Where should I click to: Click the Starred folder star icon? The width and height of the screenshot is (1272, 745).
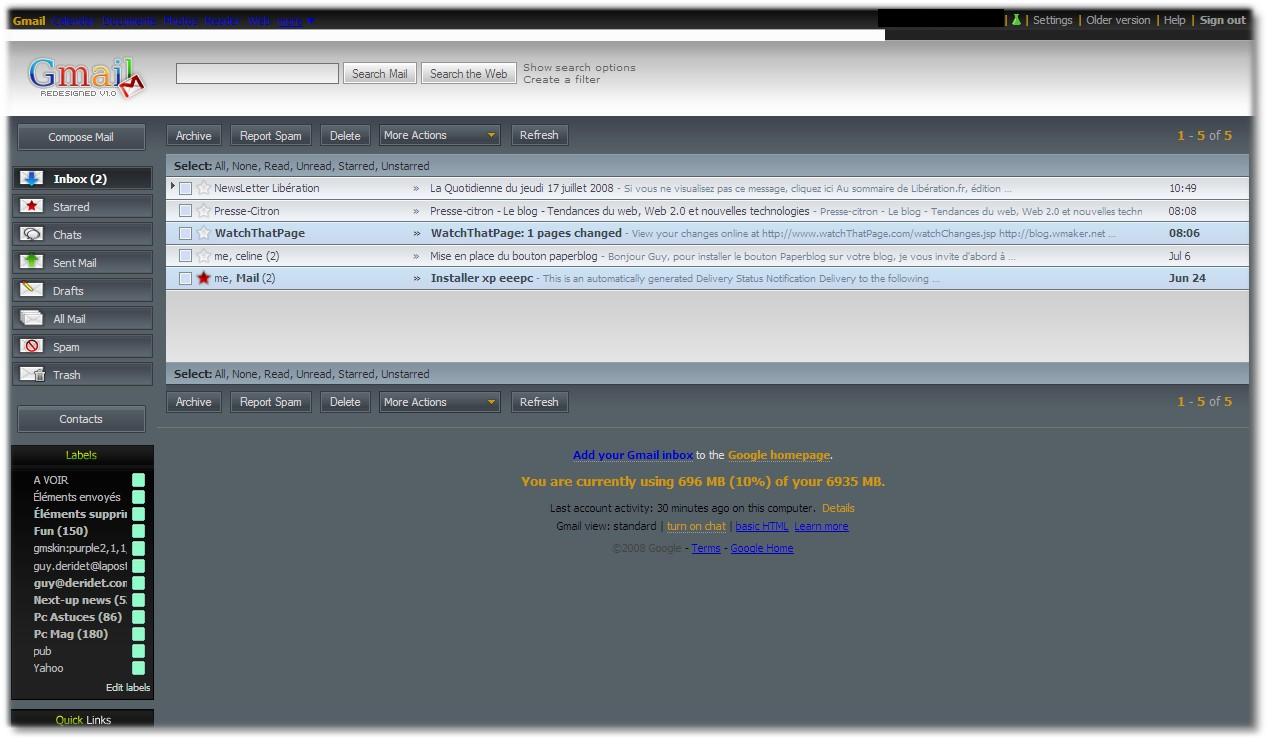coord(32,207)
